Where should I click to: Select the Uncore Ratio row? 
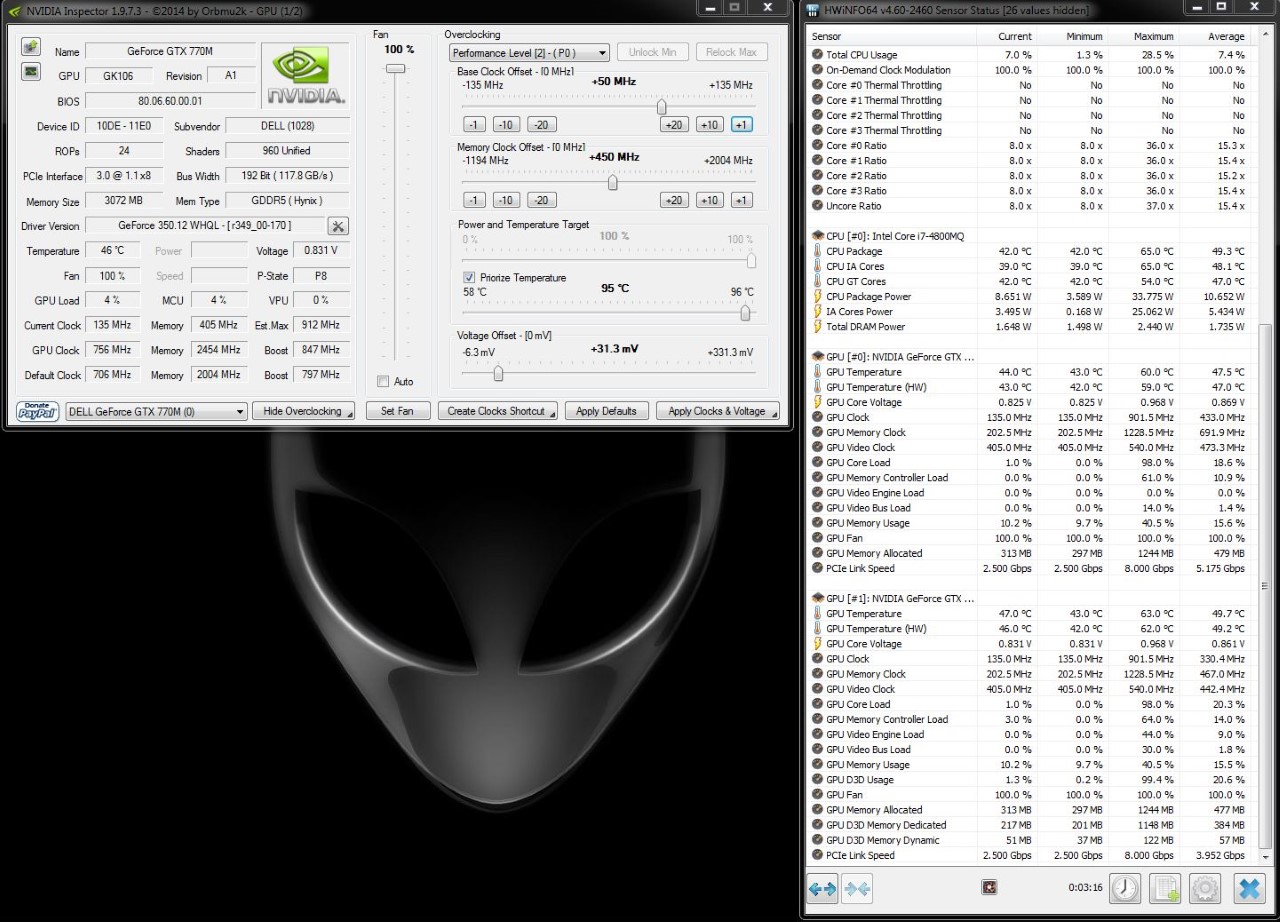[x=1031, y=206]
